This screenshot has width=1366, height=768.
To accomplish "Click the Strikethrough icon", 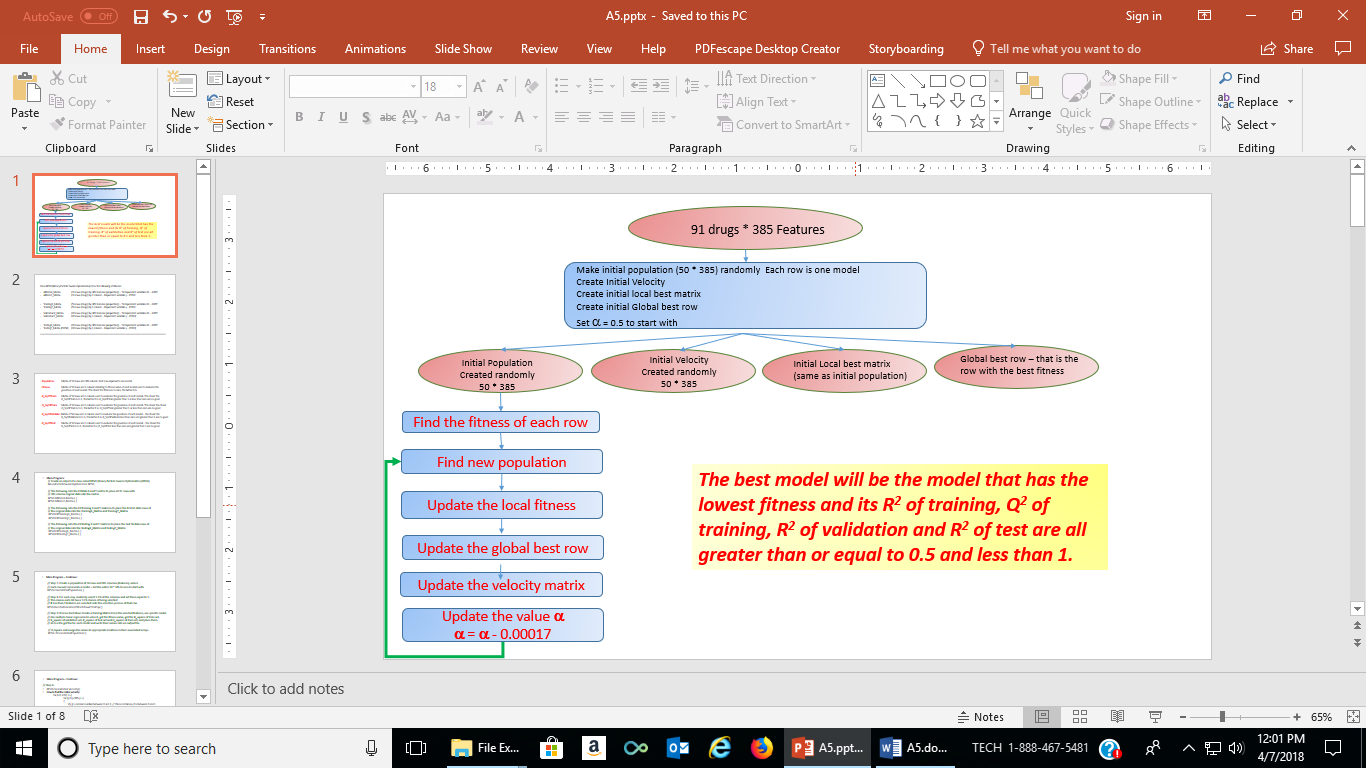I will [x=389, y=118].
